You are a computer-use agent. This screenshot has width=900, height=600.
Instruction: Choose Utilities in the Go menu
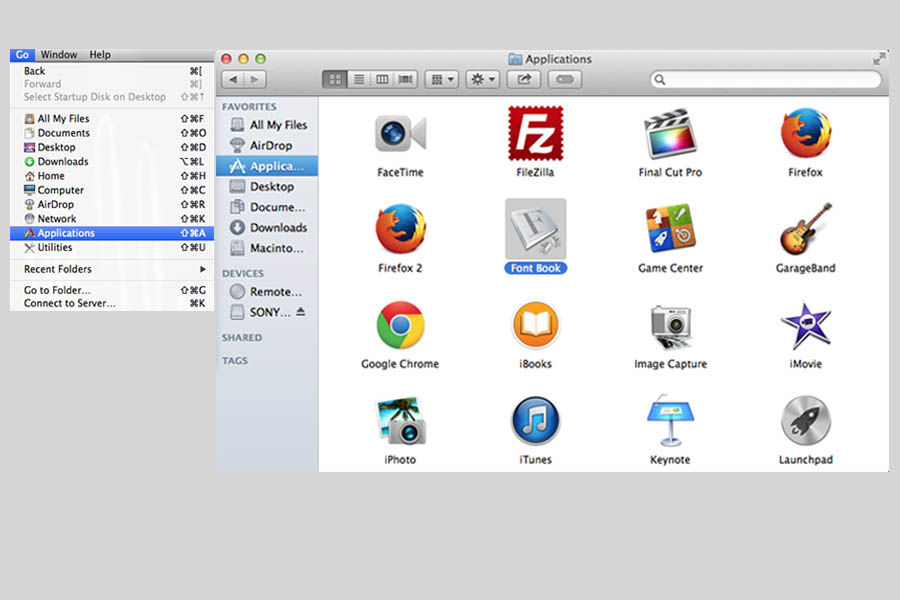(112, 247)
